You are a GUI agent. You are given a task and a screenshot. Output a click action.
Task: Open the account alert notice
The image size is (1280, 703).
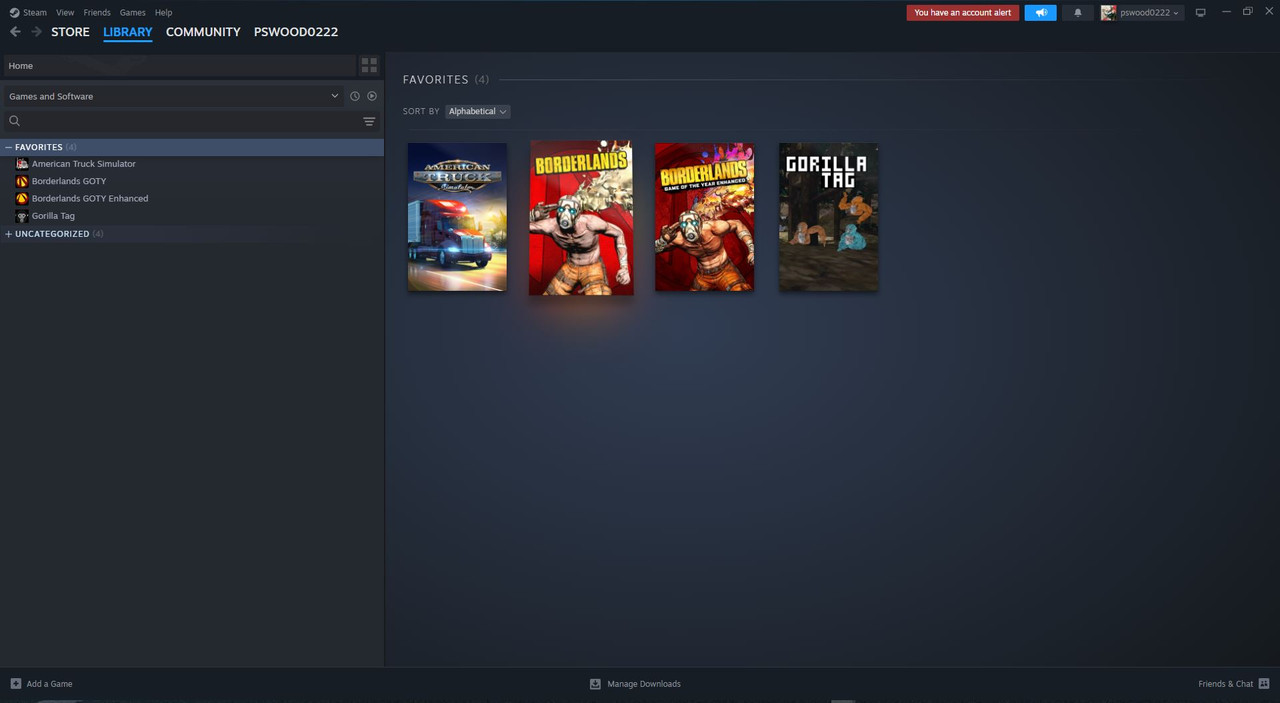[x=963, y=13]
